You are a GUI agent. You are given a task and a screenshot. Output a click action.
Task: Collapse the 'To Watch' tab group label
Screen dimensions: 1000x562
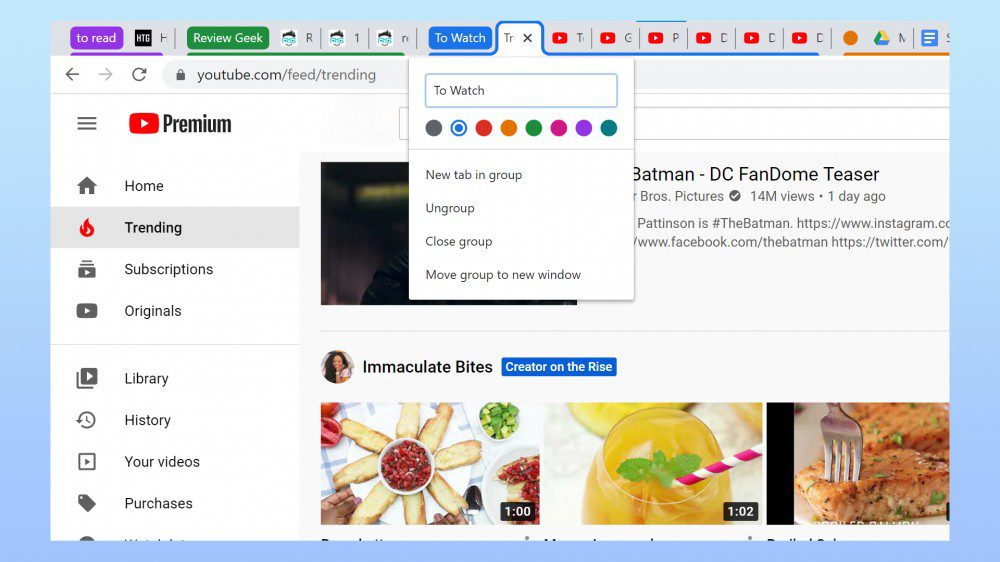459,38
